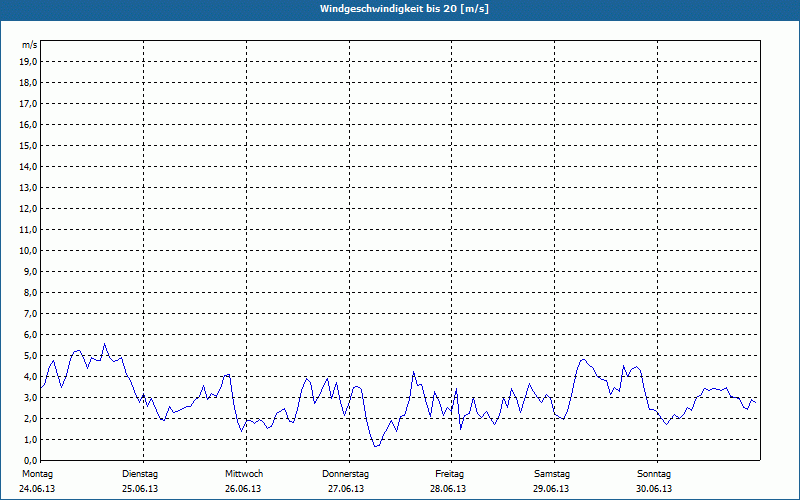Click the 'Montag' day label

click(37, 474)
